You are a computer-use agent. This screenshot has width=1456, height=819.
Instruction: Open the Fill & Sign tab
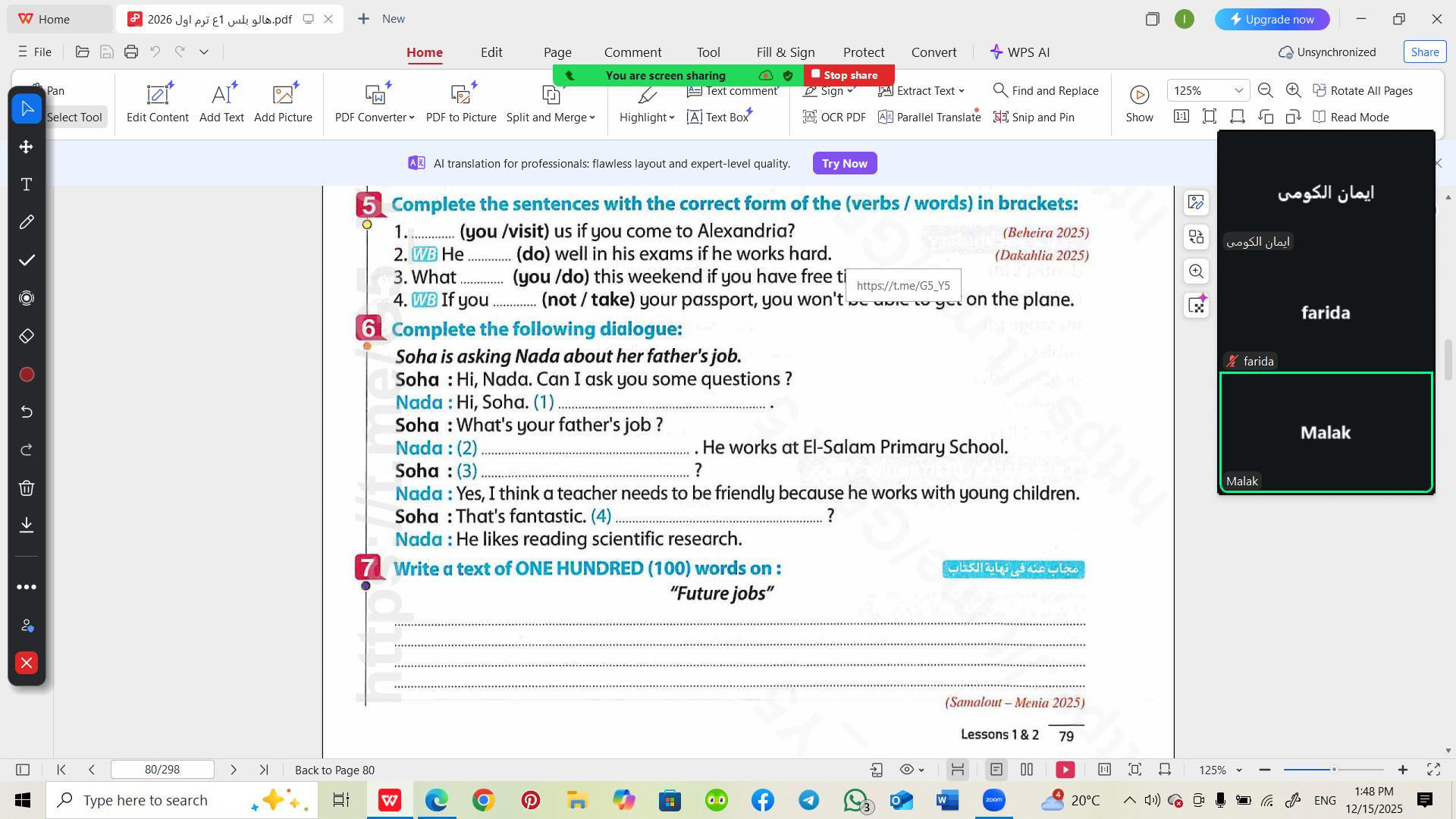pos(786,52)
